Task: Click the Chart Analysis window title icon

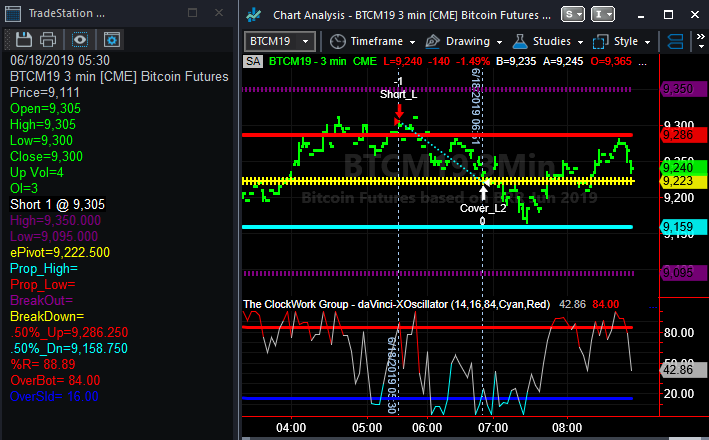Action: [x=254, y=15]
